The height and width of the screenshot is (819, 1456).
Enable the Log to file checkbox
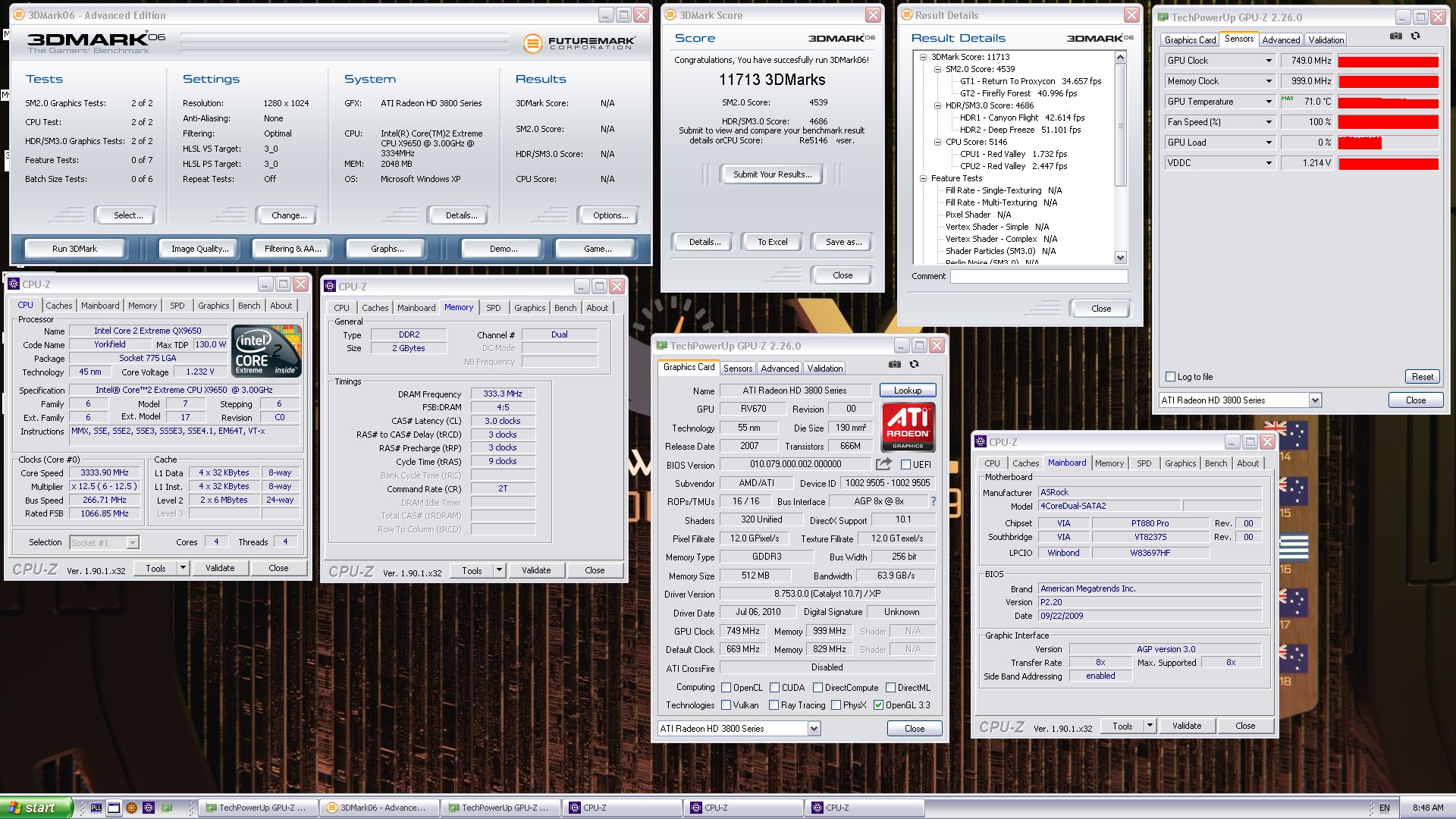(x=1170, y=377)
